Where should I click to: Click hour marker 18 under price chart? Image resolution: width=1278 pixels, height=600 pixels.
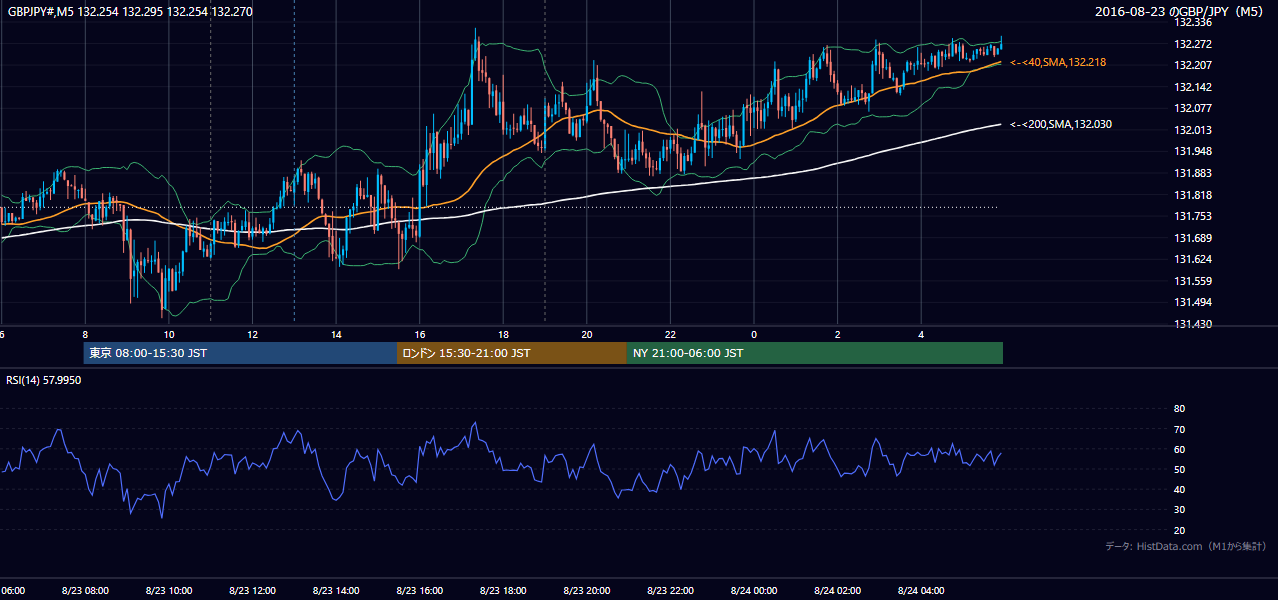[x=503, y=335]
